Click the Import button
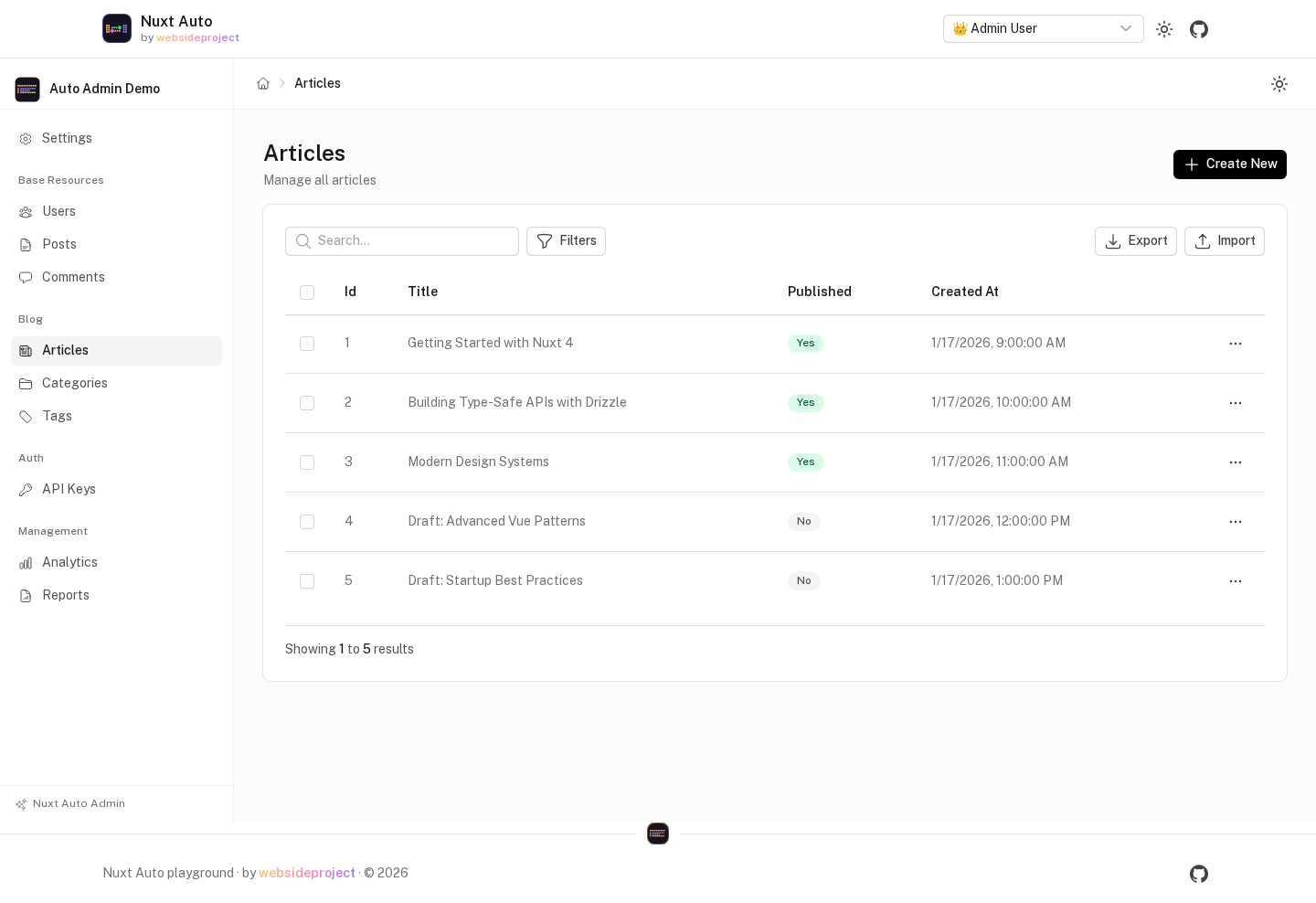 [x=1225, y=241]
